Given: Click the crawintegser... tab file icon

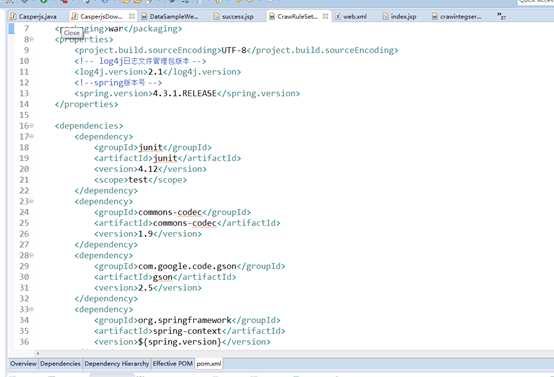Looking at the screenshot, I should coord(435,16).
